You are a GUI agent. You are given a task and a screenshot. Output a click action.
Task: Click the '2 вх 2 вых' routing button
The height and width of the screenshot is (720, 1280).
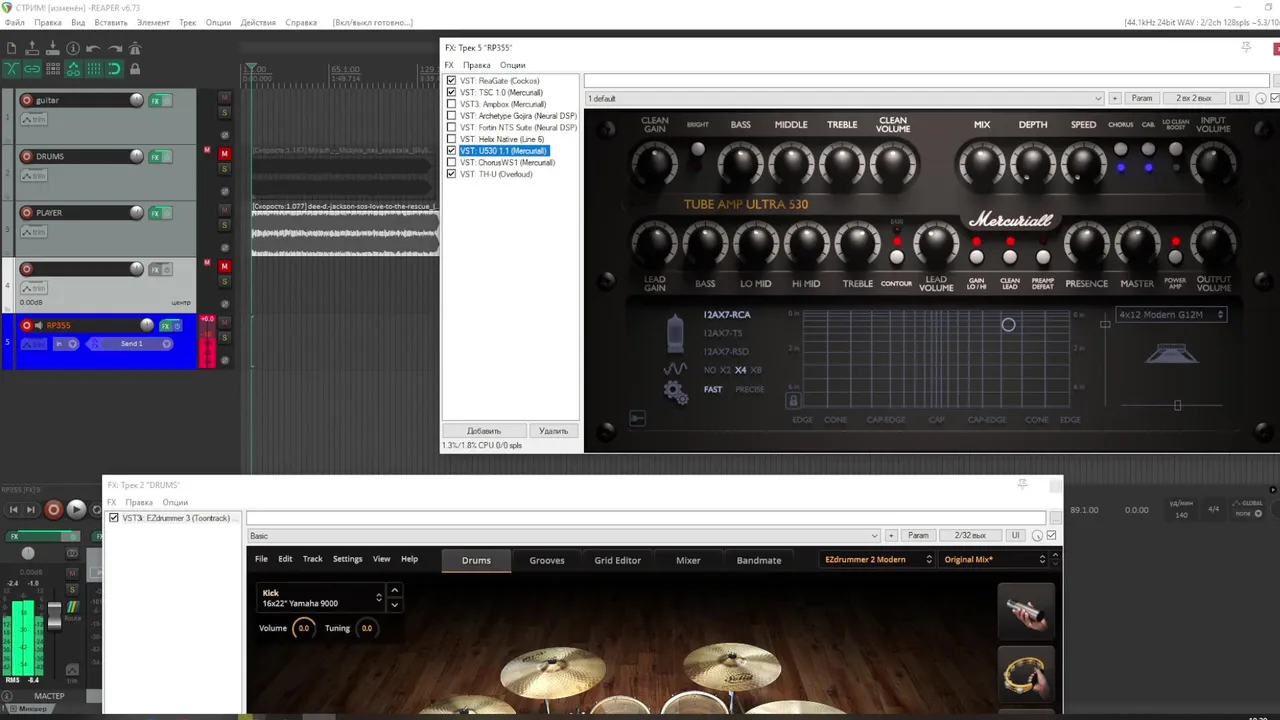[x=1193, y=98]
